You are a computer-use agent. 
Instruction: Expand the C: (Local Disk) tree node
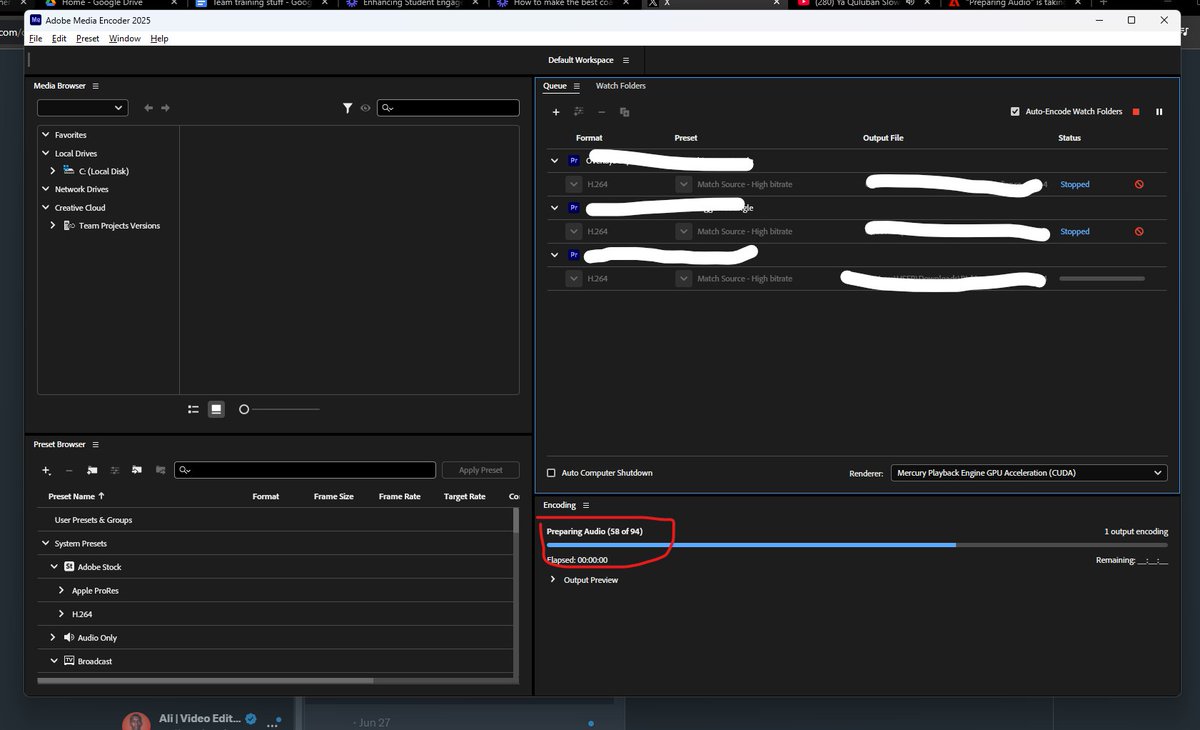tap(53, 171)
